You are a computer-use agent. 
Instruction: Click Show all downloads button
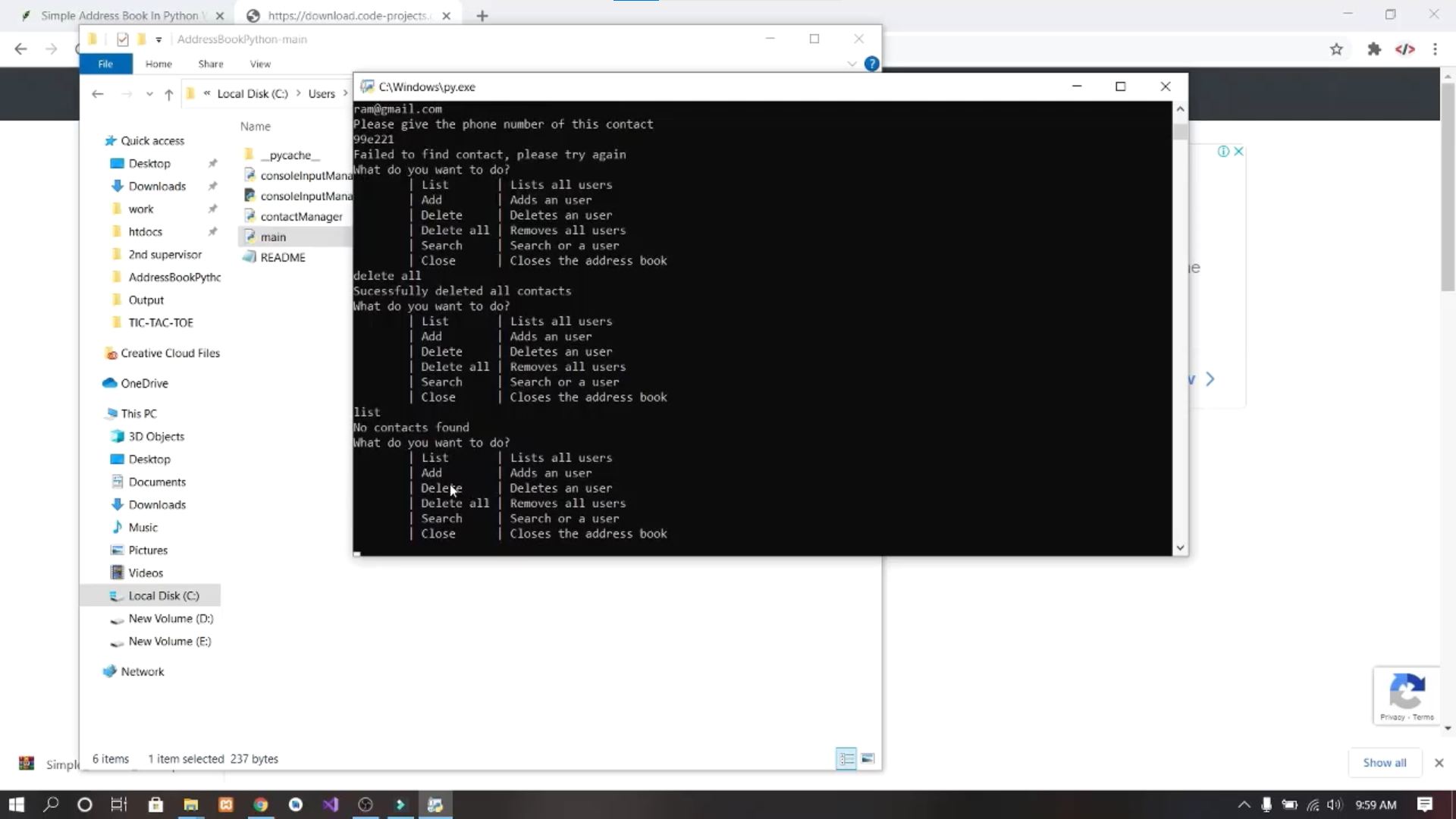1384,763
